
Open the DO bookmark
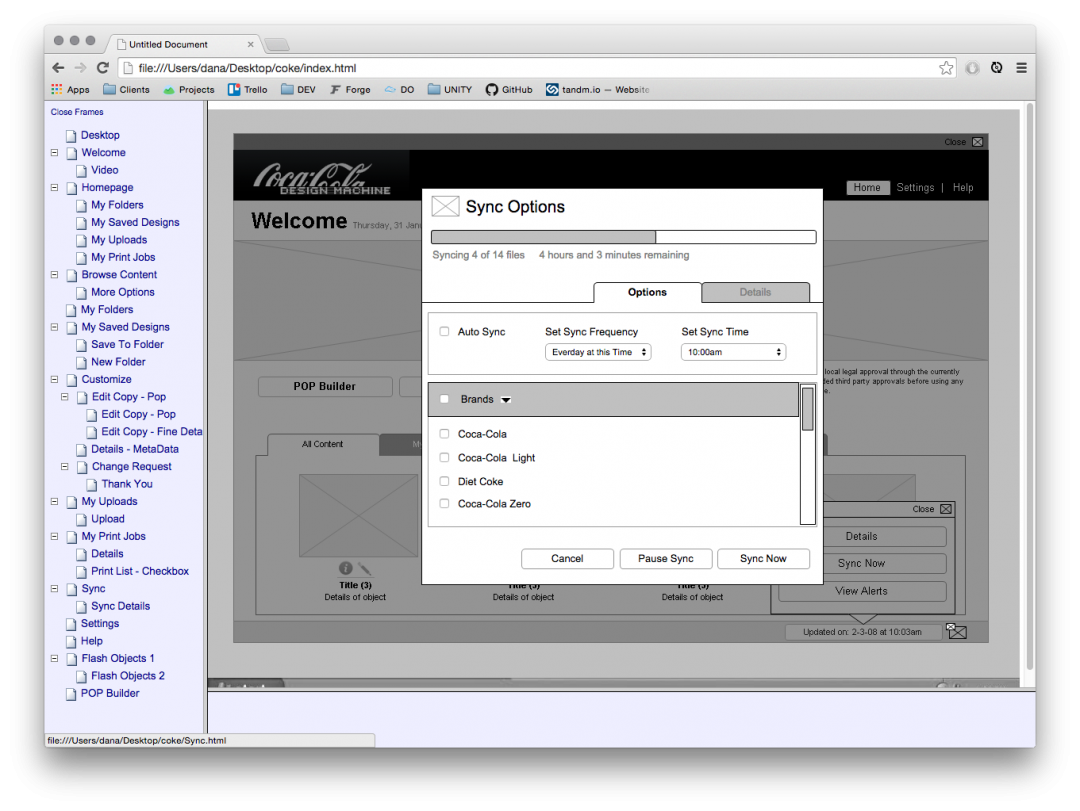pos(399,90)
